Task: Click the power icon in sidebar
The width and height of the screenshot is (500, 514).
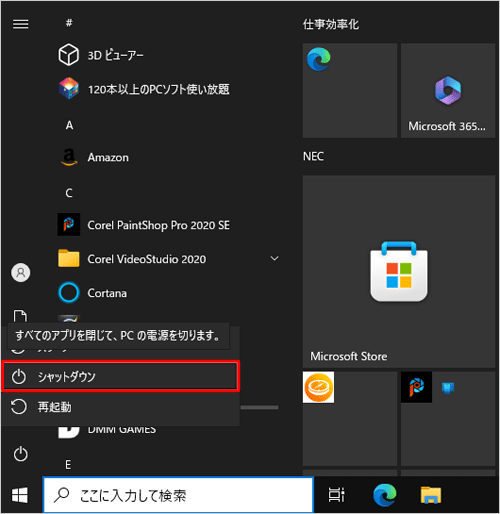Action: pos(21,454)
